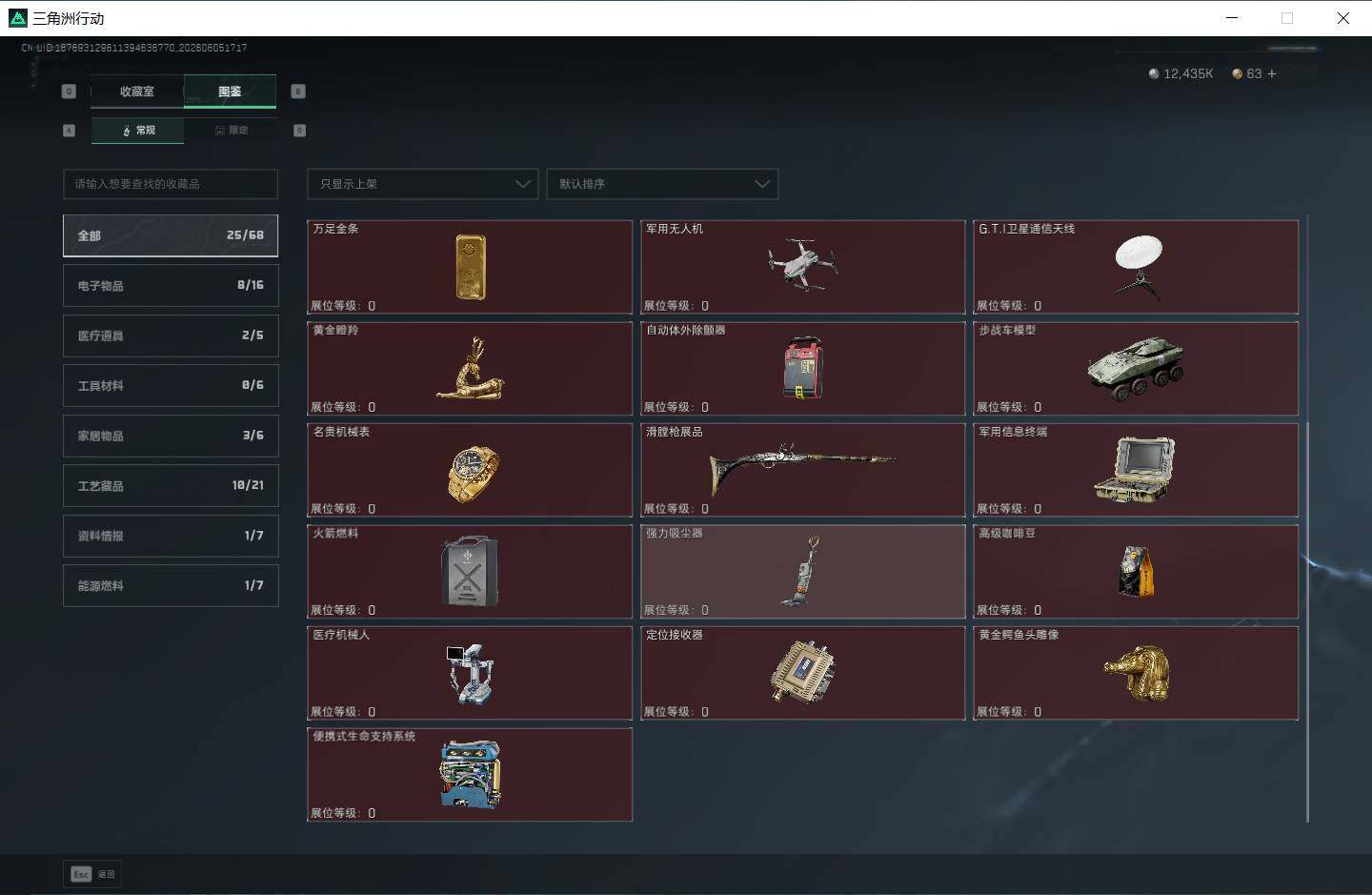Select the military drone item image
This screenshot has height=895, width=1372.
coord(802,263)
